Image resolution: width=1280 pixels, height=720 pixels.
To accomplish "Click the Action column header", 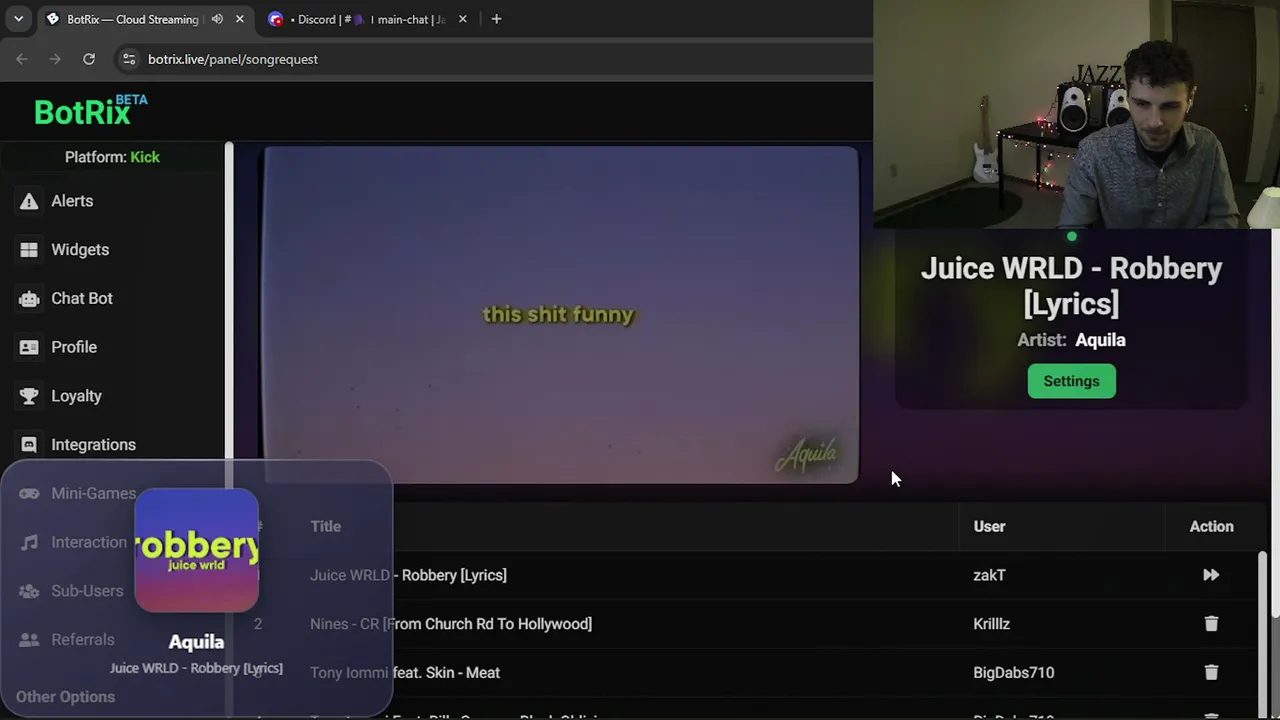I will (1211, 526).
